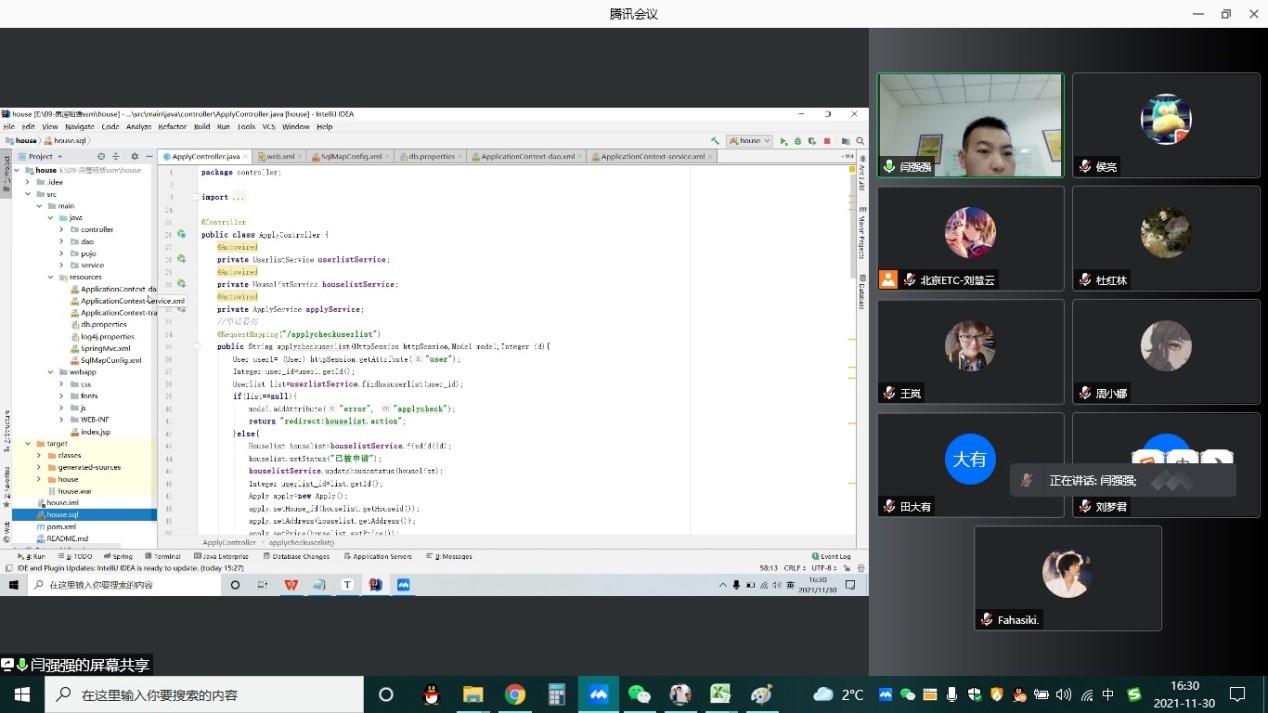The width and height of the screenshot is (1268, 713).
Task: Open the house run configuration dropdown
Action: 749,141
